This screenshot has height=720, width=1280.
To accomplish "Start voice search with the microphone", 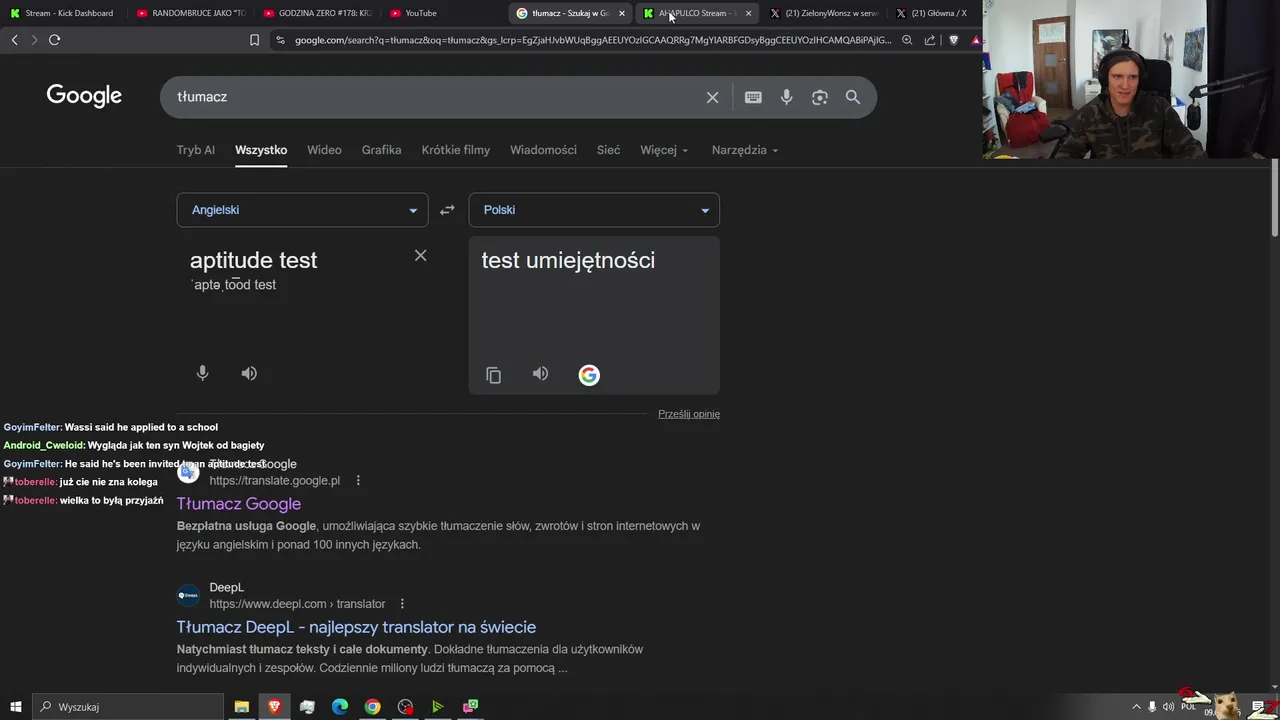I will (786, 97).
